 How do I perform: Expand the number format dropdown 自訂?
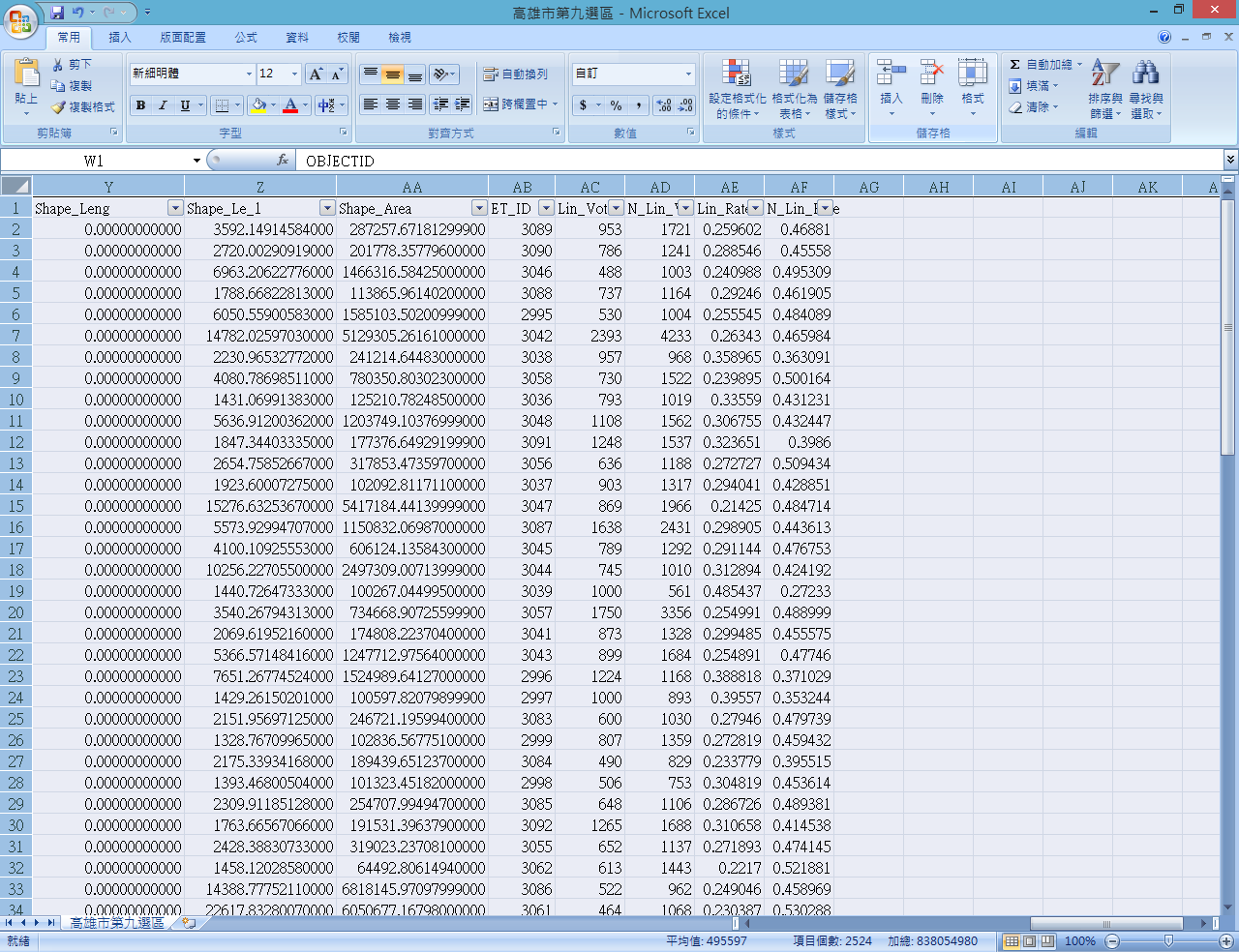[688, 74]
